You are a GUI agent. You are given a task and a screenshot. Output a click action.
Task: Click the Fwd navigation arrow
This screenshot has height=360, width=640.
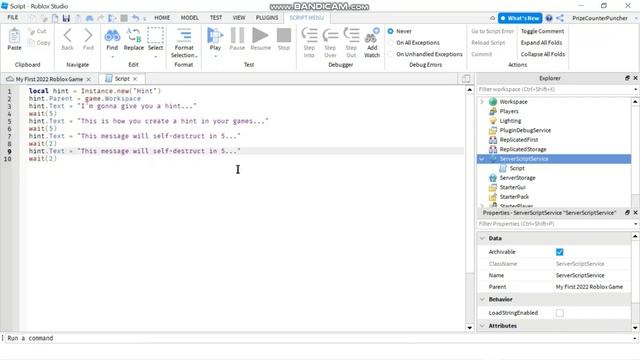coord(88,36)
